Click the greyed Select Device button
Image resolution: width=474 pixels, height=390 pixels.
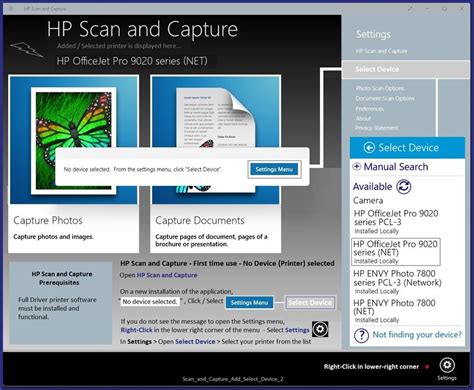pyautogui.click(x=310, y=303)
